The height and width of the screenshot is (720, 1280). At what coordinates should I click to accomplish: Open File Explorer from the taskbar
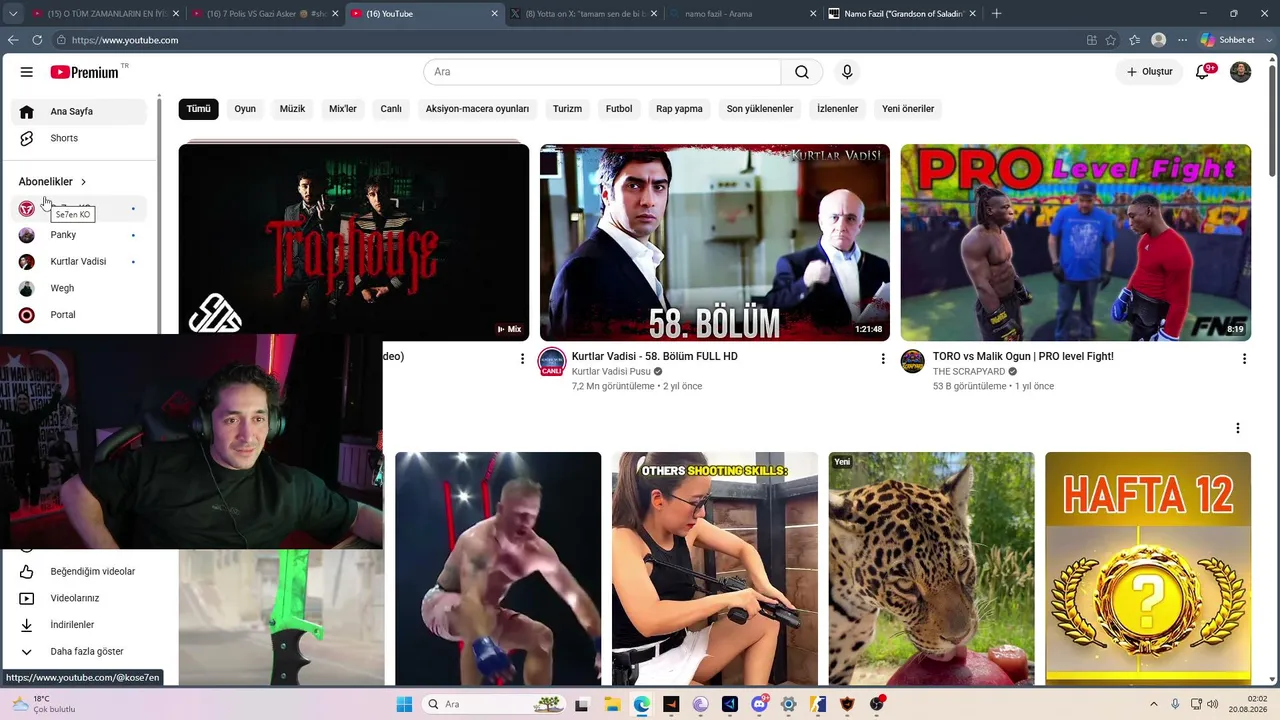click(x=612, y=704)
